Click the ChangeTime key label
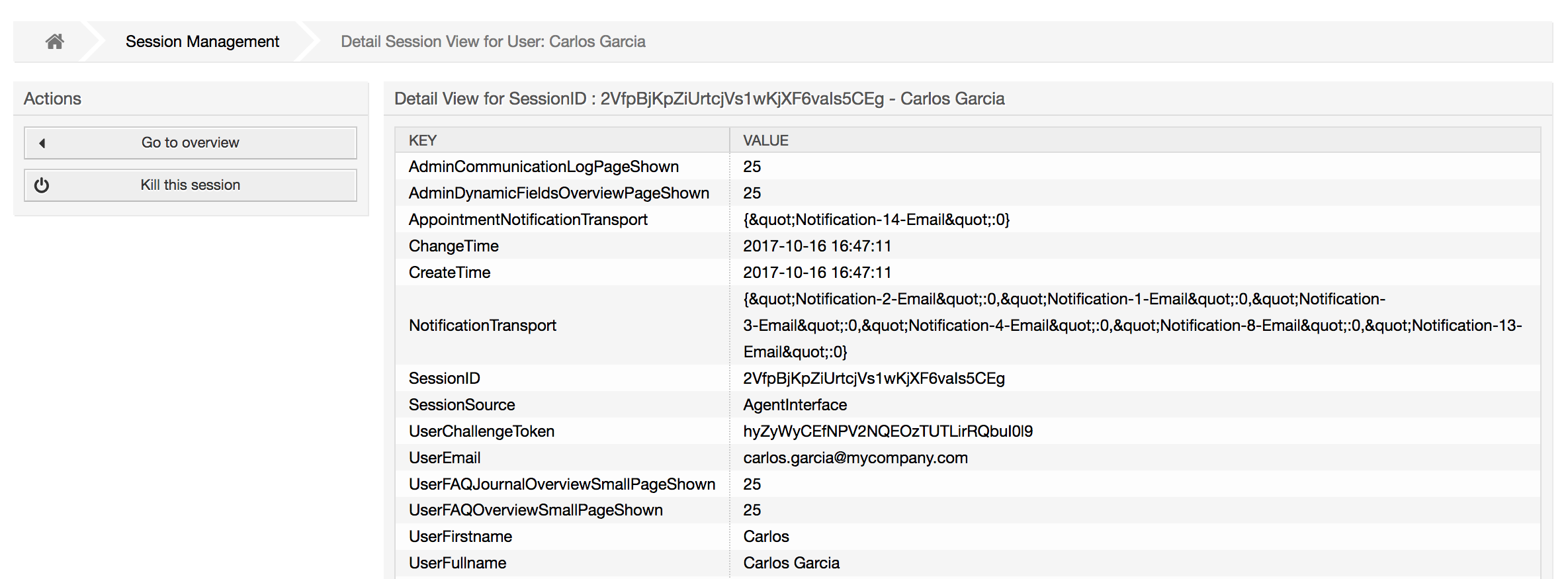The height and width of the screenshot is (579, 1568). [x=453, y=245]
